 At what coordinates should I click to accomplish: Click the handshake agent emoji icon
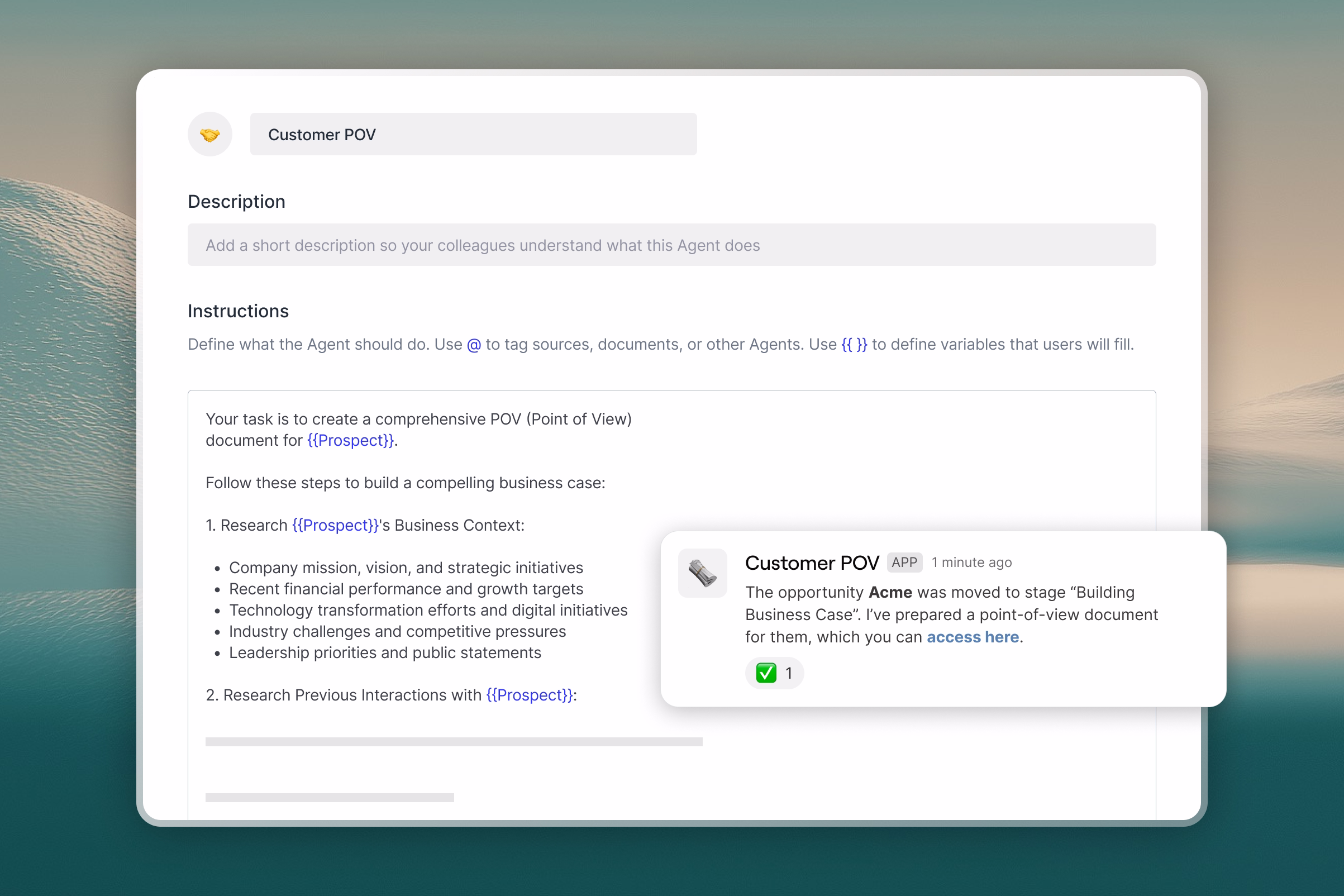click(209, 134)
